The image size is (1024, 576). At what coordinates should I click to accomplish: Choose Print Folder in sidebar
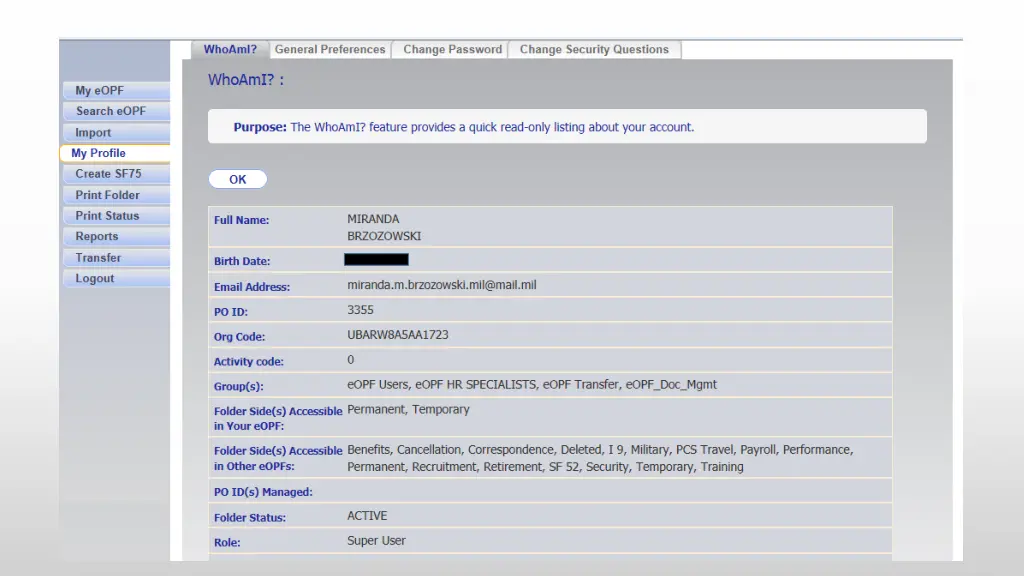(x=117, y=195)
